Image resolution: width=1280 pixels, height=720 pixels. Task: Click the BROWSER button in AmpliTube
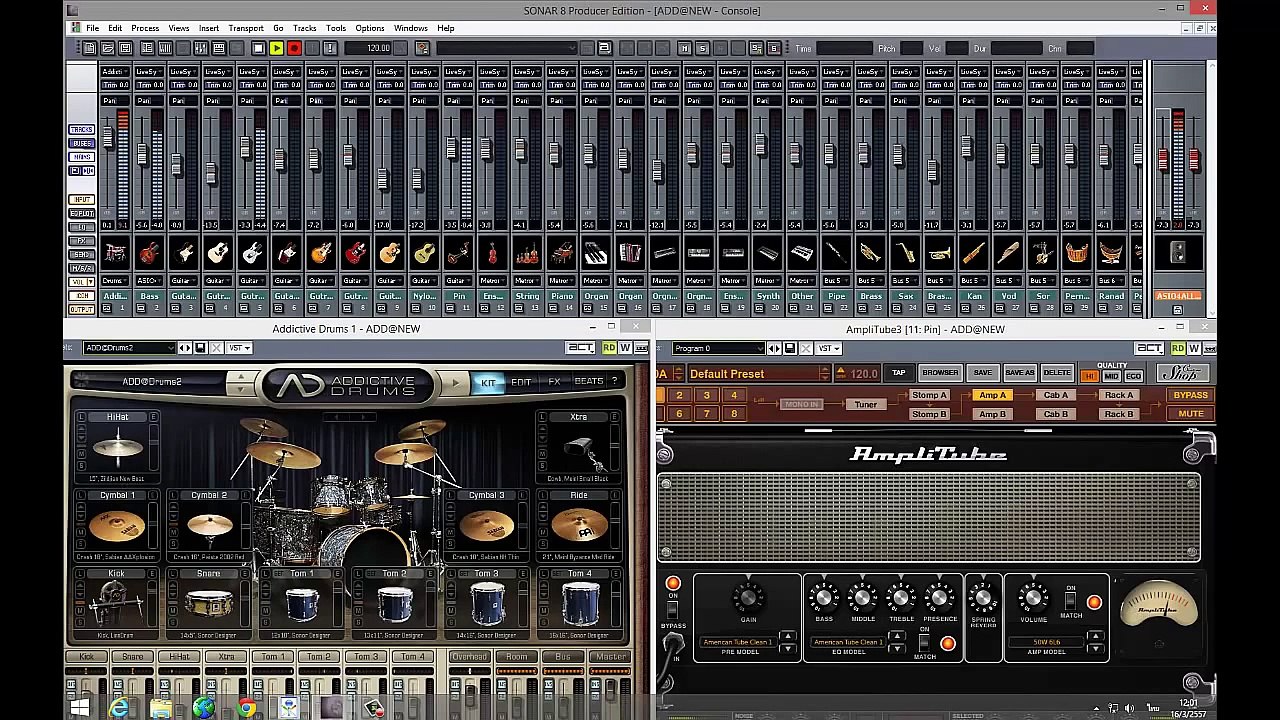[940, 373]
